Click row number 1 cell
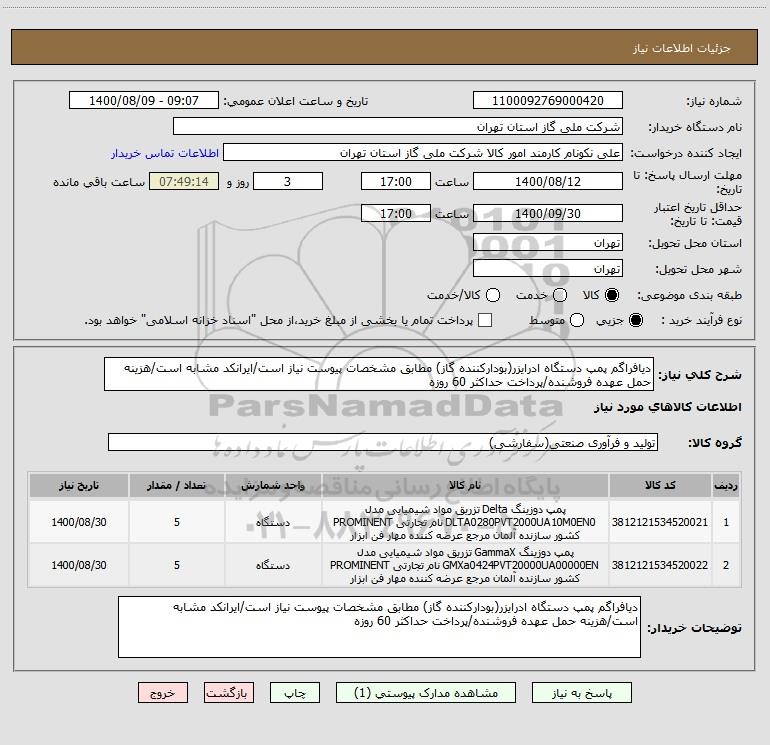Viewport: 770px width, 745px height. pyautogui.click(x=726, y=522)
